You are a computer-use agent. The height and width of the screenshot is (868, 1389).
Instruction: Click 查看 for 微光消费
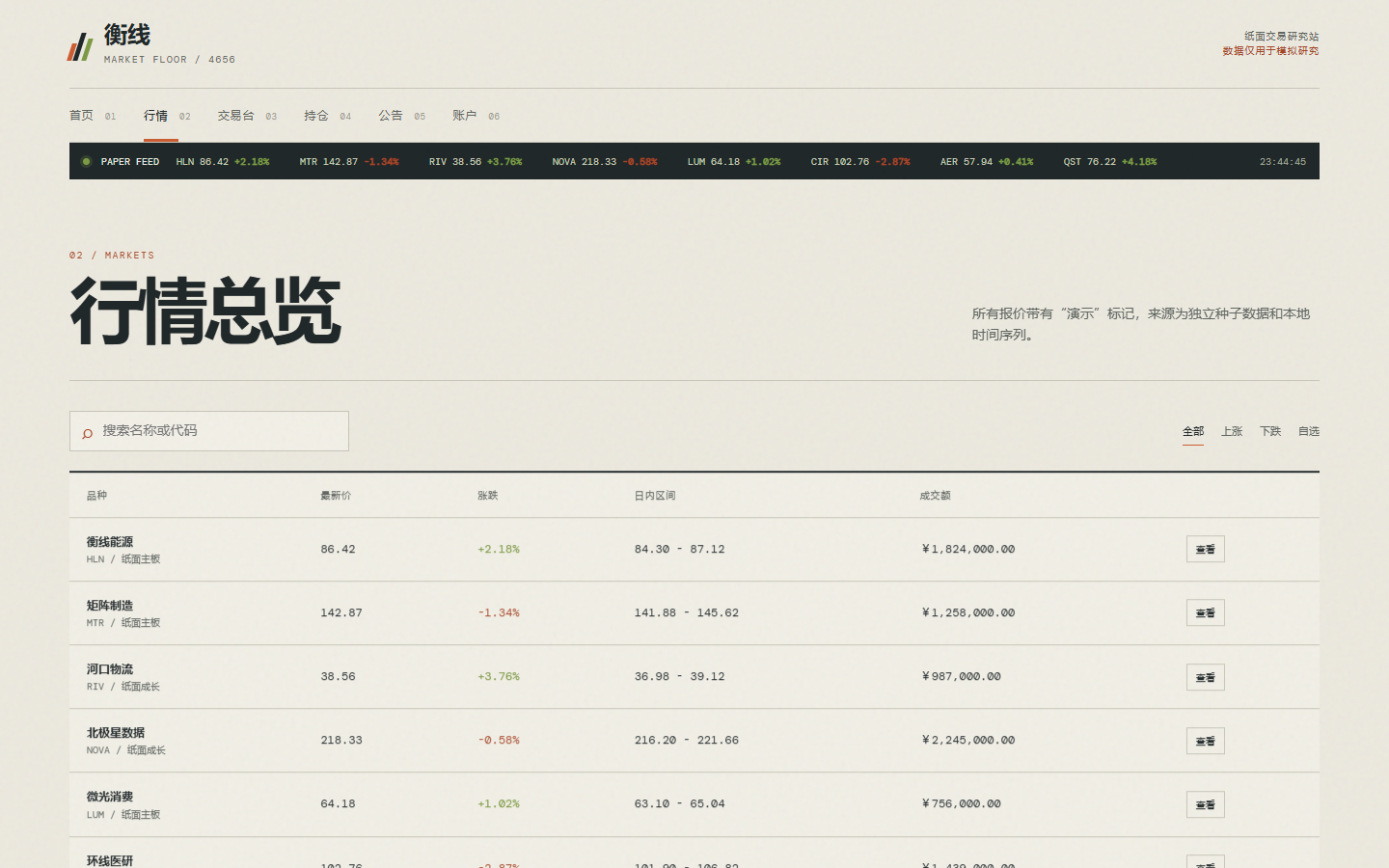pyautogui.click(x=1206, y=804)
